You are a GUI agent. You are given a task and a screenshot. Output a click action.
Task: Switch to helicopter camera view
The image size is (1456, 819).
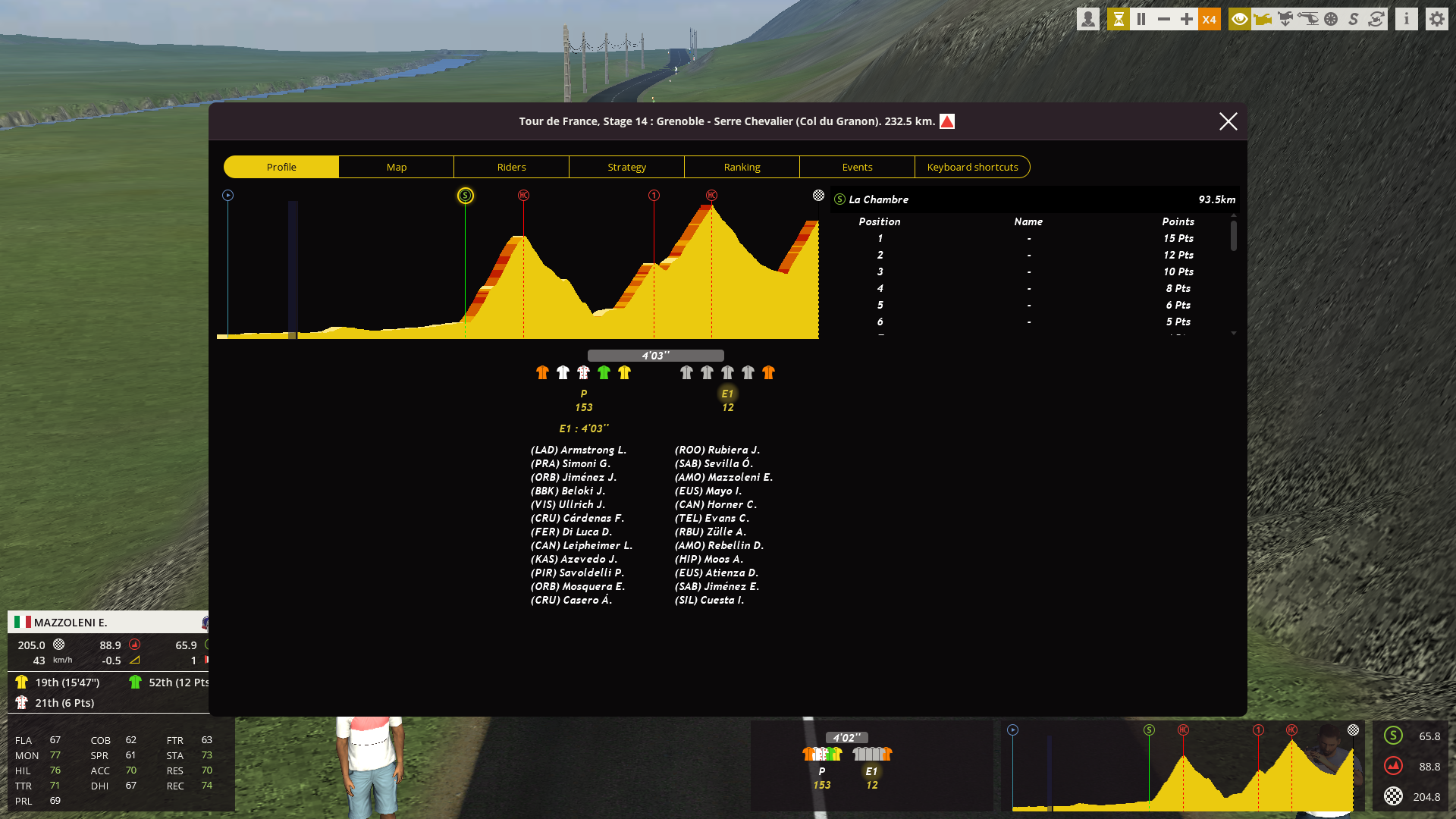click(1308, 19)
